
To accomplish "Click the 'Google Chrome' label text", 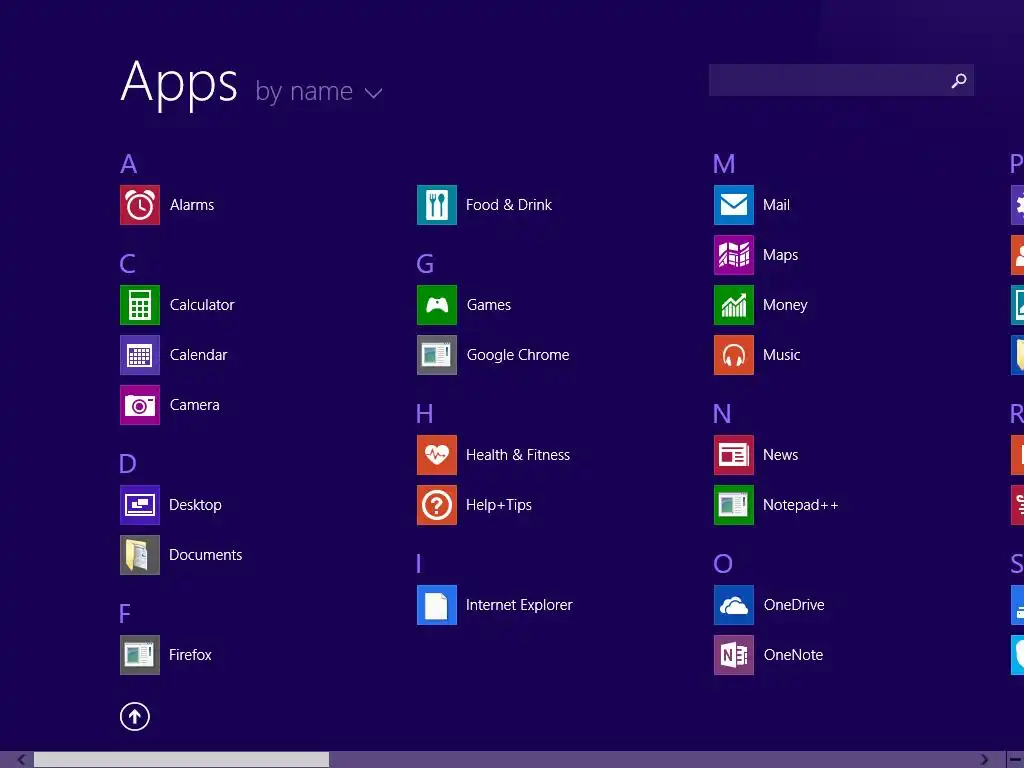I will (518, 355).
